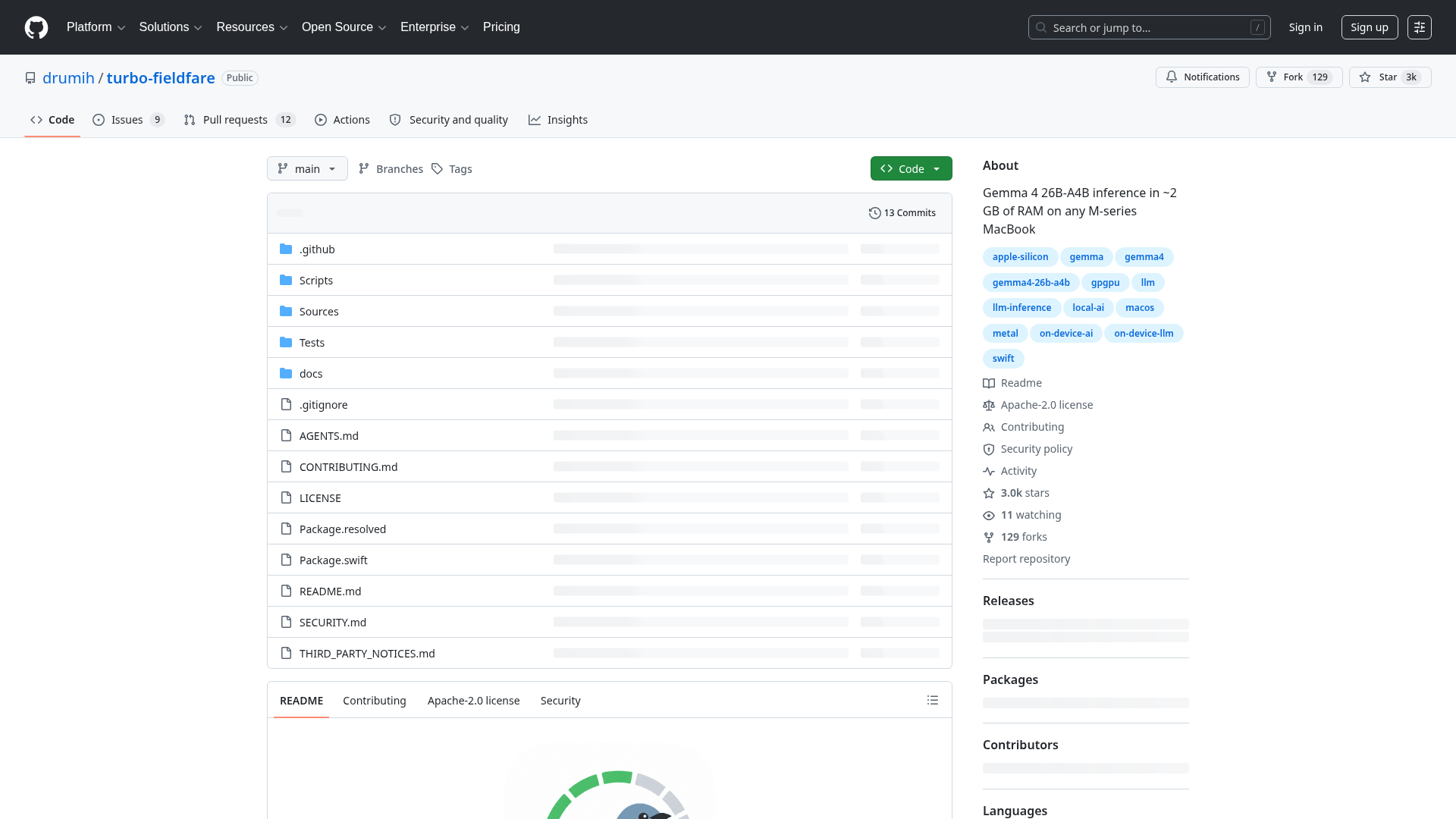Click the Package.resolved file icon
This screenshot has width=1456, height=819.
(286, 529)
